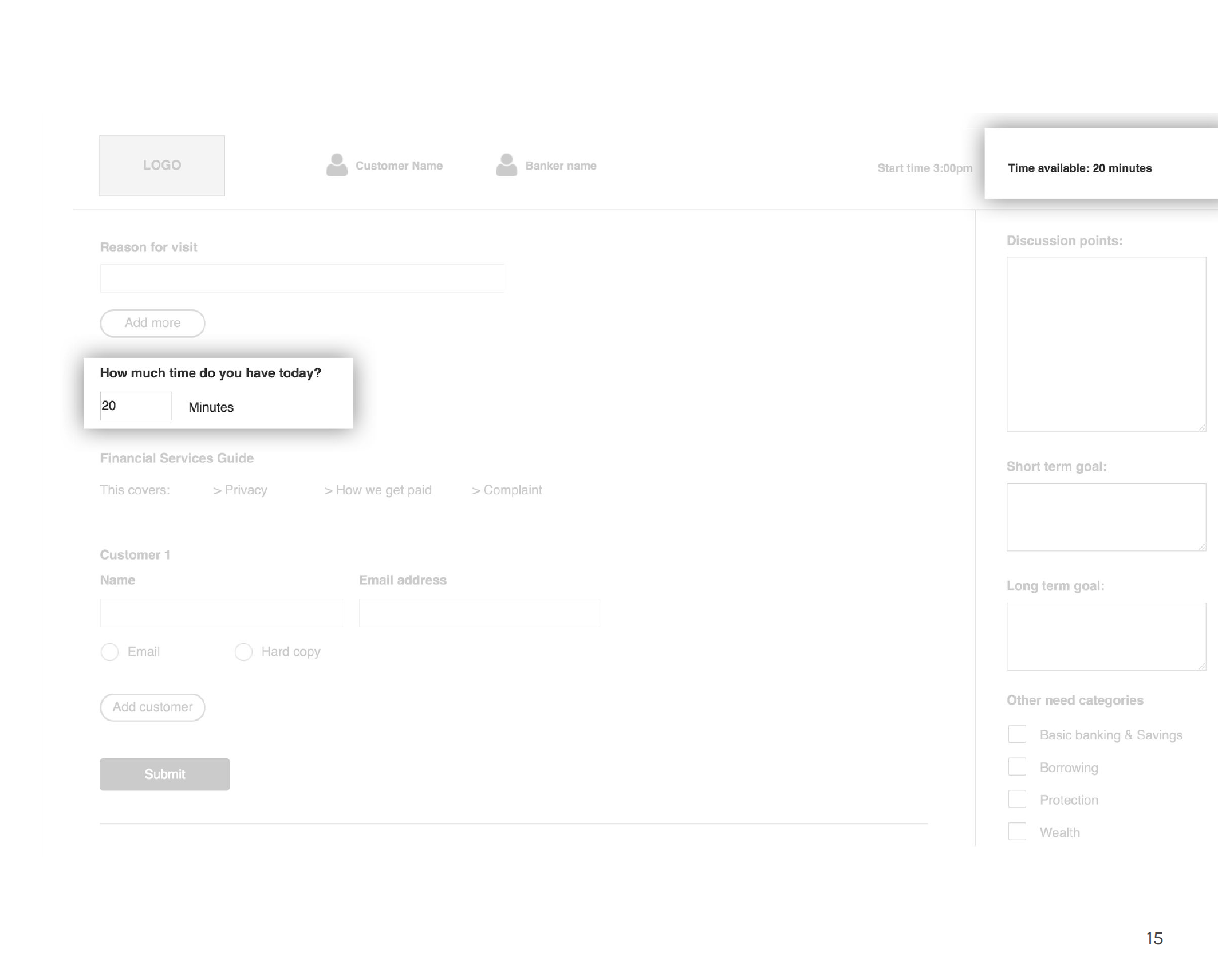Click the customer Name text field
The image size is (1218, 980).
click(x=222, y=613)
